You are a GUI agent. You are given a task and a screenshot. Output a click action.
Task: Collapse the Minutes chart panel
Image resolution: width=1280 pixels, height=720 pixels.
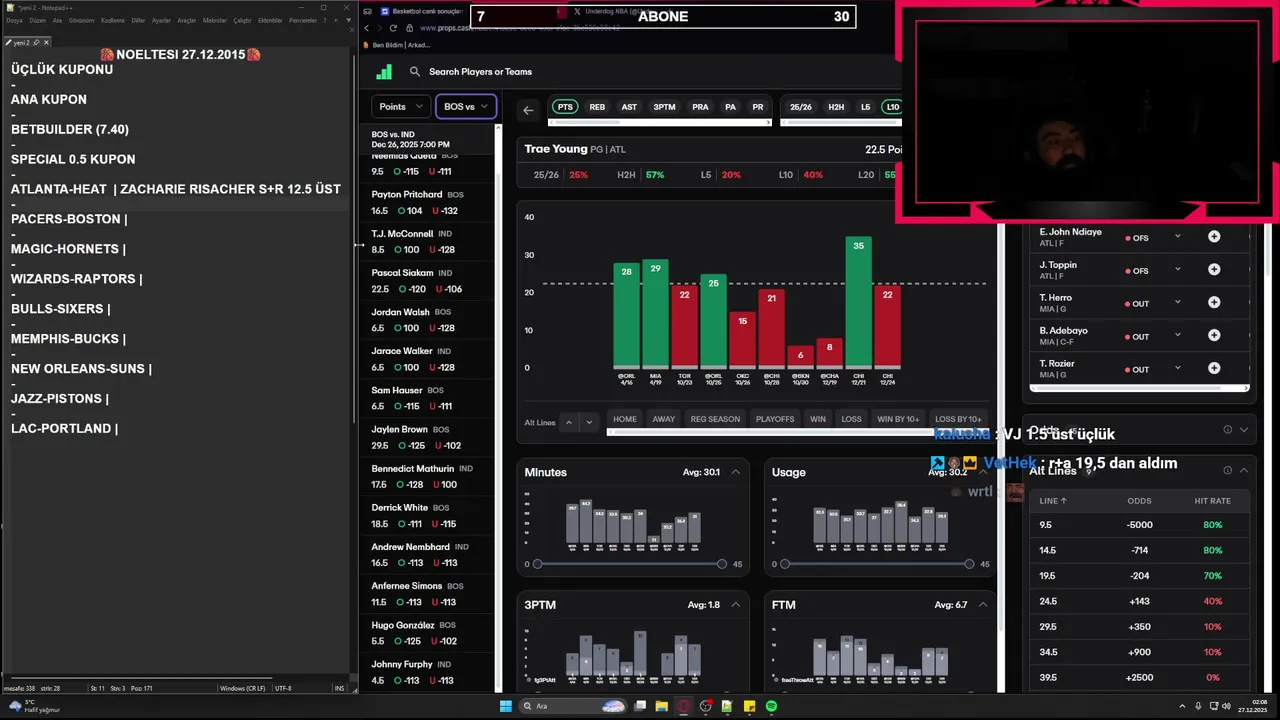[x=736, y=472]
